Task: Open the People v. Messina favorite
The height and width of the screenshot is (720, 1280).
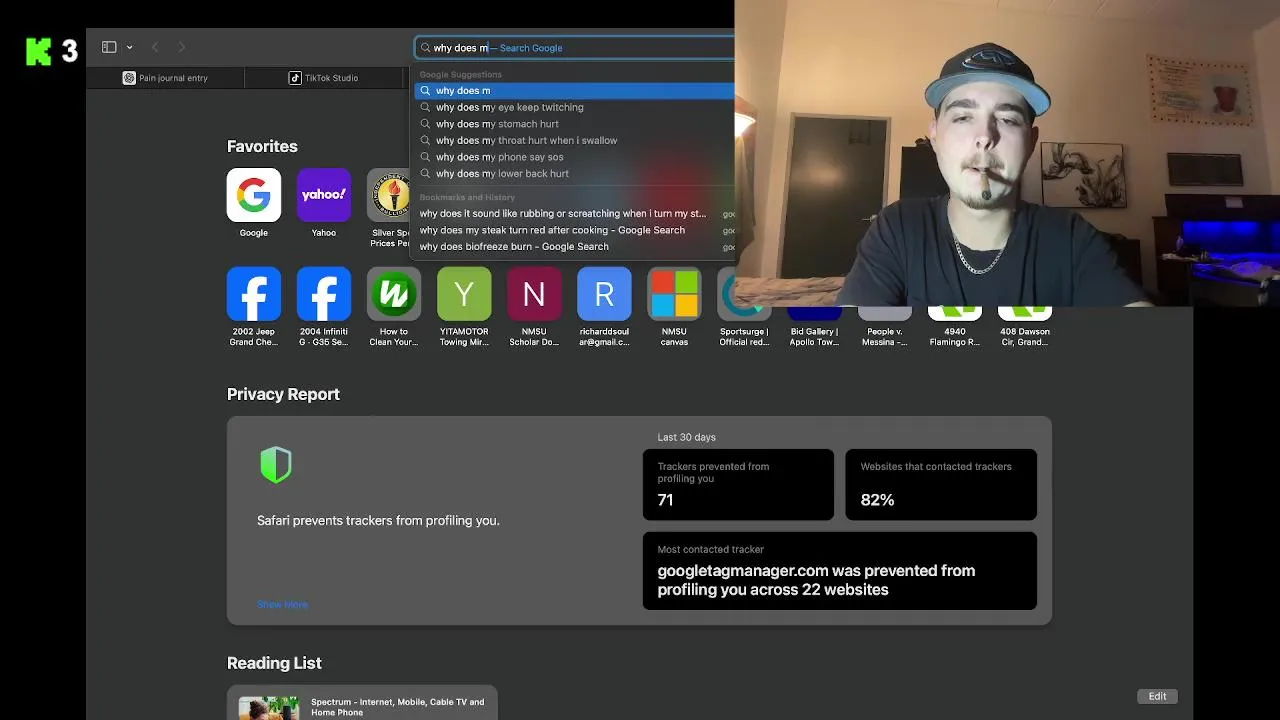Action: [884, 314]
